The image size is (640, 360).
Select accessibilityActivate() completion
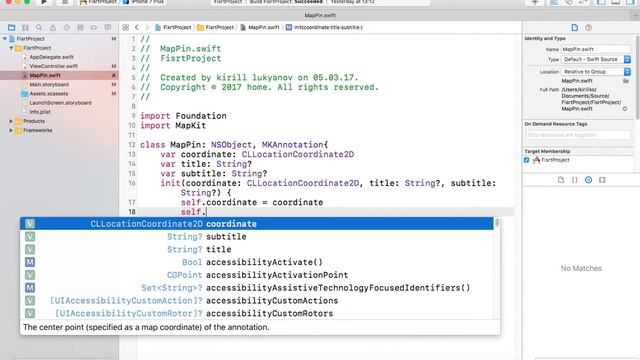tap(256, 262)
